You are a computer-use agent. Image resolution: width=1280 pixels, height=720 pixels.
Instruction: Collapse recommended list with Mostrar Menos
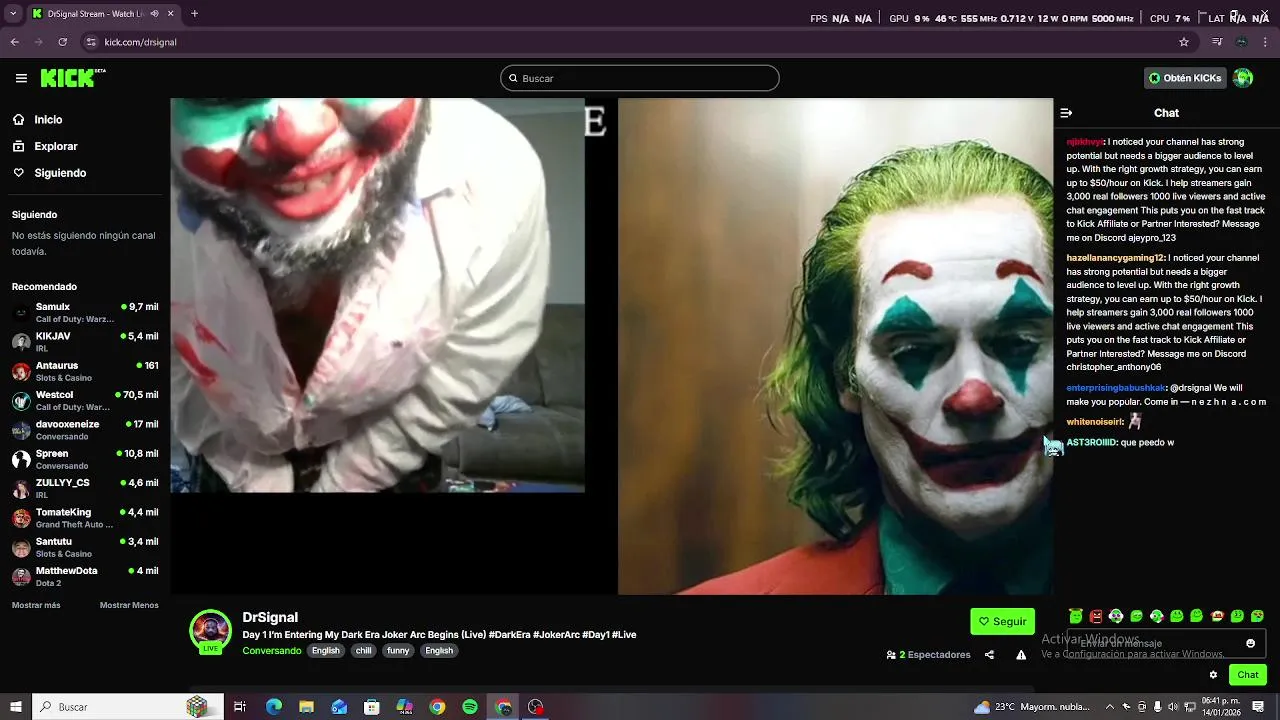[129, 605]
